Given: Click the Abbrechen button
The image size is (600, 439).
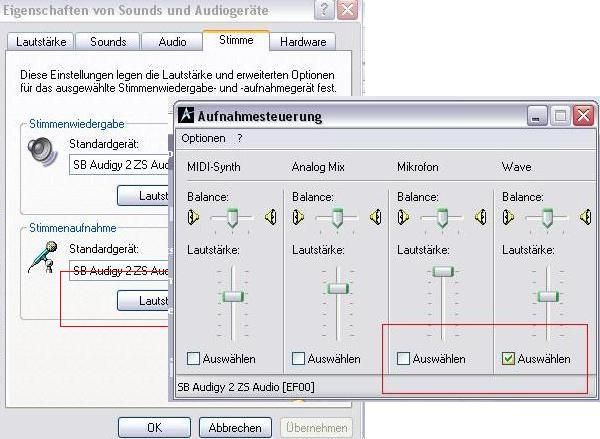Looking at the screenshot, I should [235, 427].
